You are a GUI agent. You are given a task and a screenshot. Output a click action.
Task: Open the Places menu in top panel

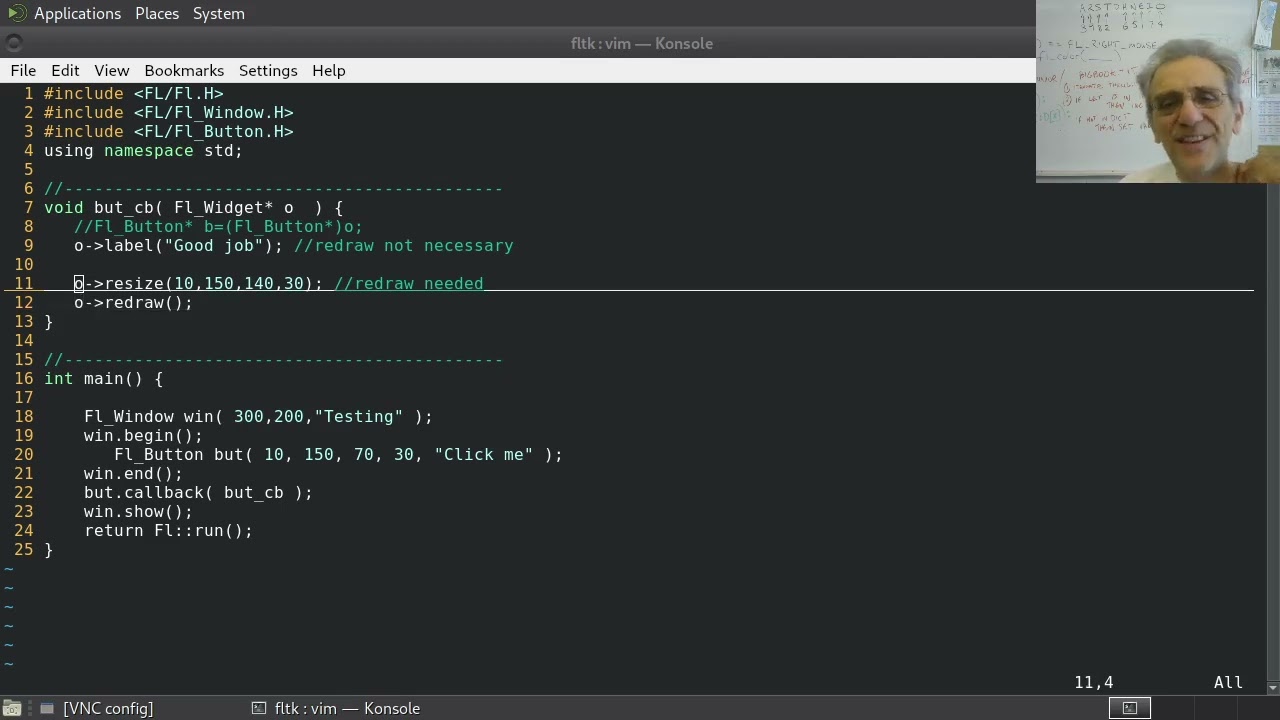coord(157,13)
